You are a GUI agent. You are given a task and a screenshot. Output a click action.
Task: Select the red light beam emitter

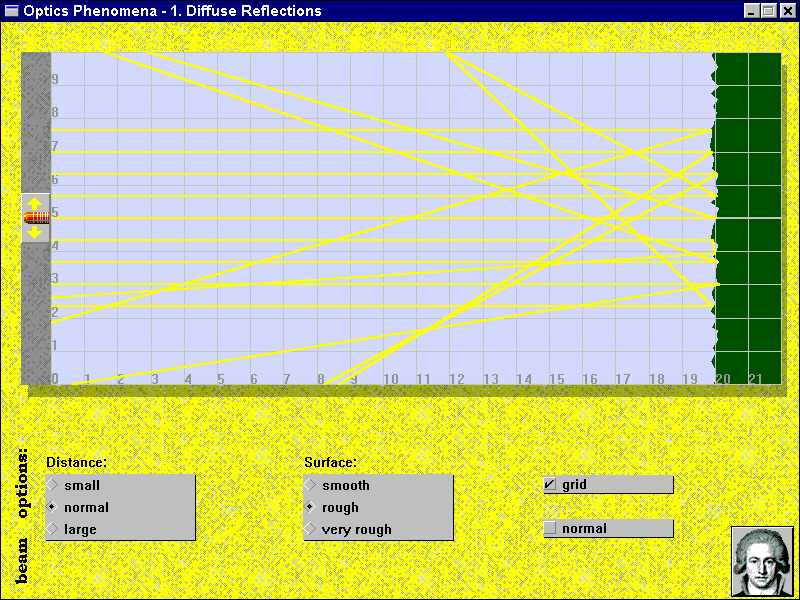[36, 217]
